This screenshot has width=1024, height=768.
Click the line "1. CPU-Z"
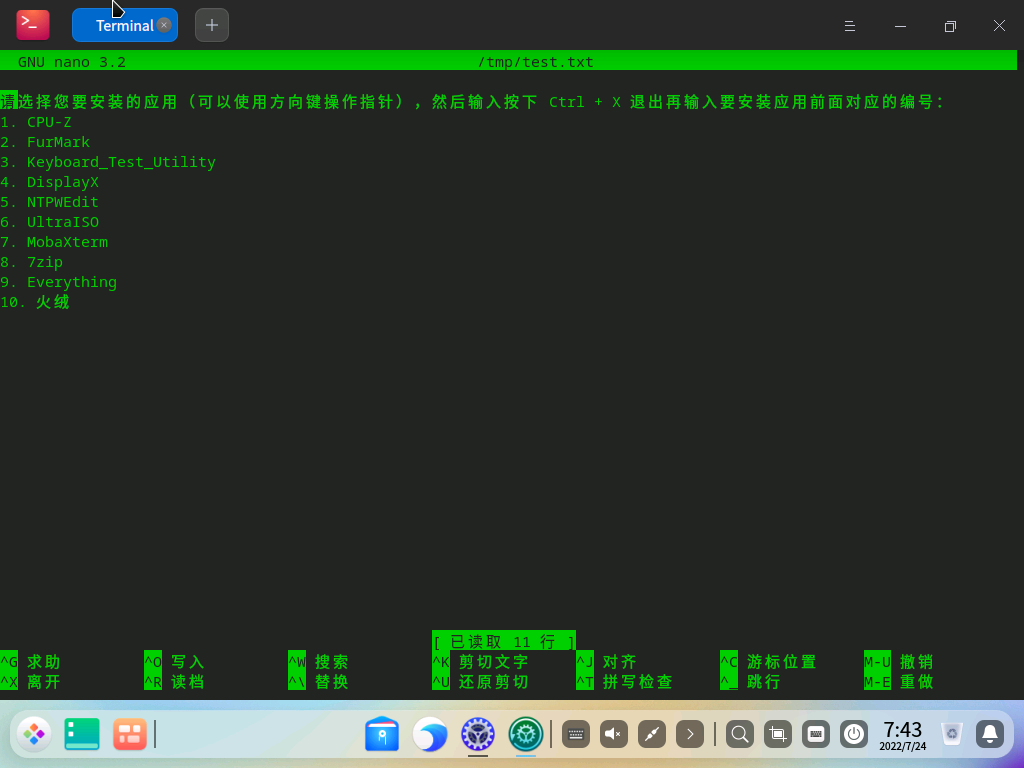36,122
